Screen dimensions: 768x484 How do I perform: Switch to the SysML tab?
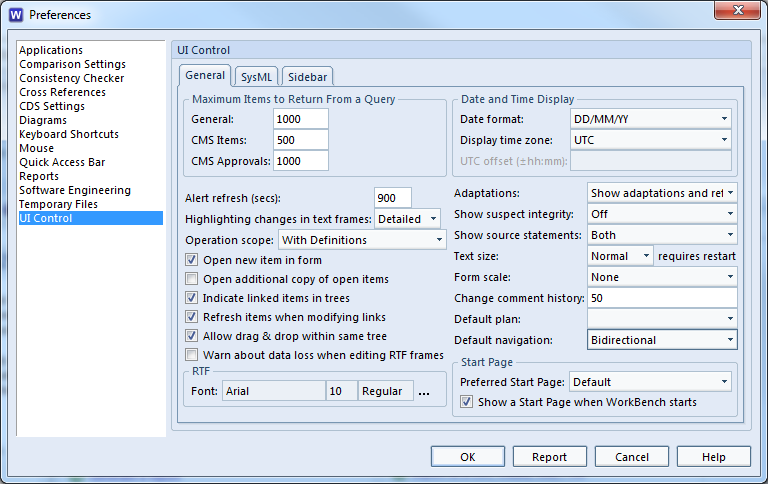pyautogui.click(x=256, y=77)
